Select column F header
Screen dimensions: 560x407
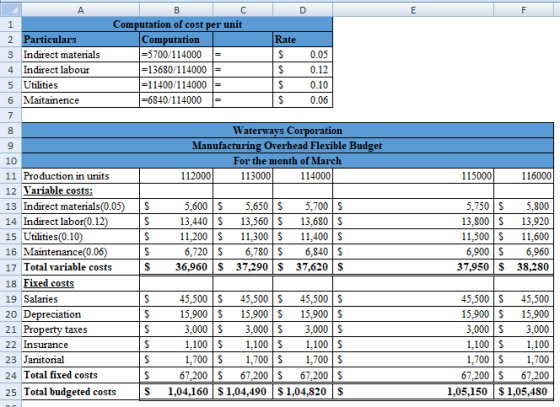click(x=524, y=10)
